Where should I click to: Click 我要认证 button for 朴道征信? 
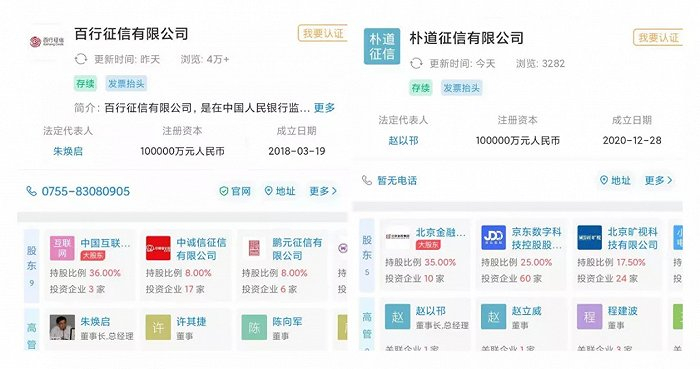click(x=658, y=37)
